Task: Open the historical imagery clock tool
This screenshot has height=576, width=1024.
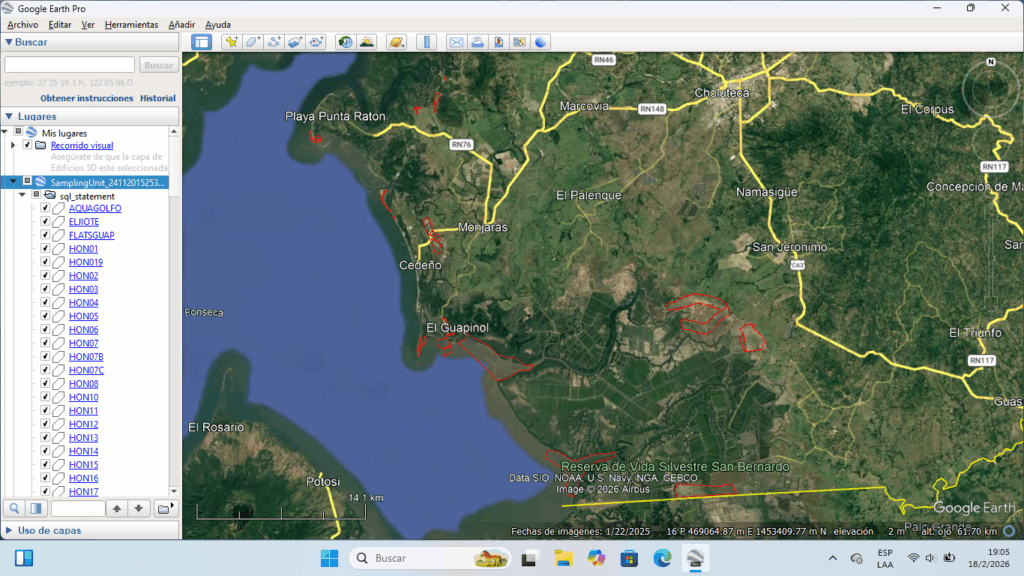Action: 345,42
